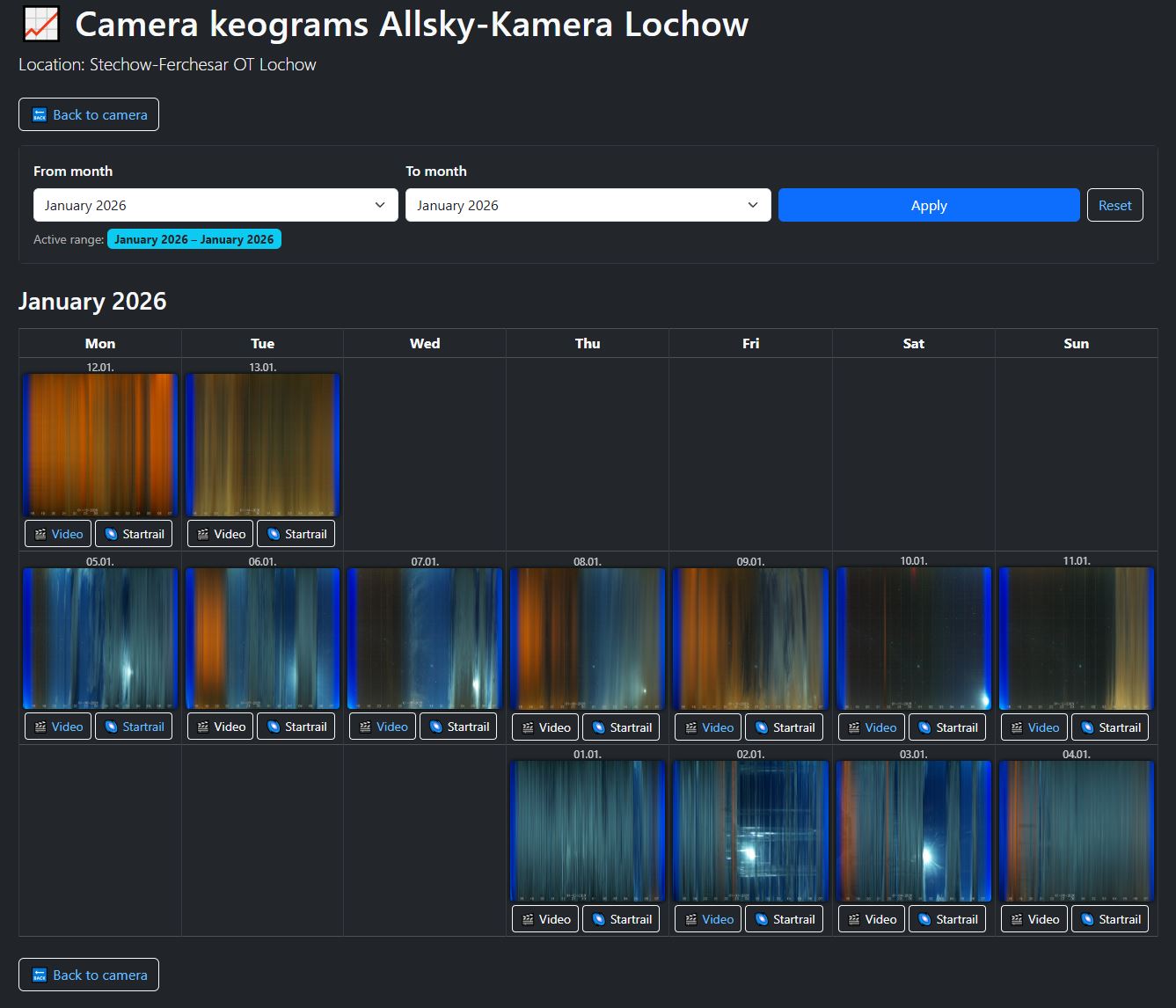Open the keogram thumbnail for 03.01
This screenshot has height=1008, width=1176.
point(913,829)
